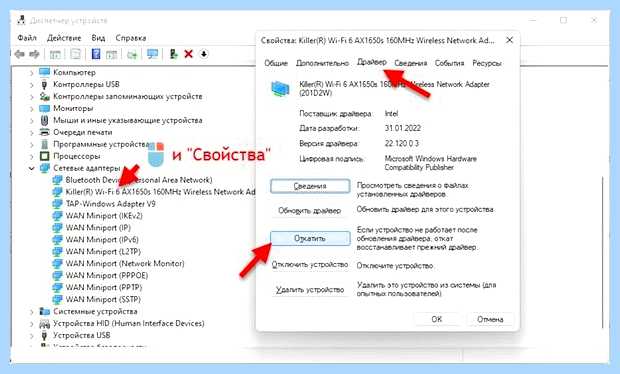
Task: Click the black down-arrow disable device icon
Action: [204, 54]
